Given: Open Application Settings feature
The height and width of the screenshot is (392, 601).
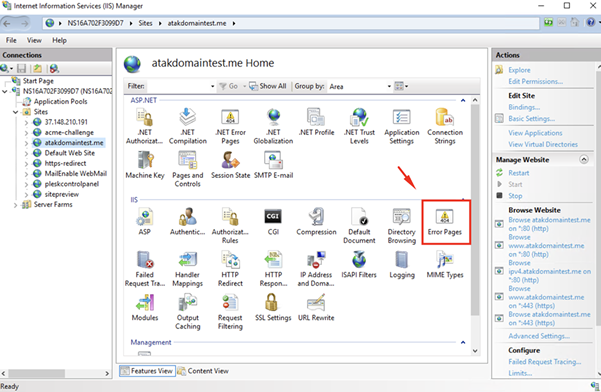Looking at the screenshot, I should click(402, 126).
